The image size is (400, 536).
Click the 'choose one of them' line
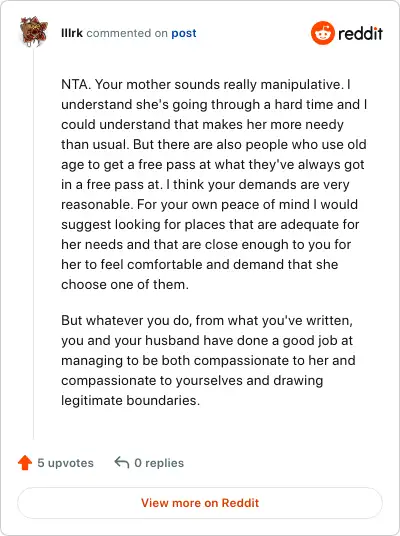[x=125, y=284]
